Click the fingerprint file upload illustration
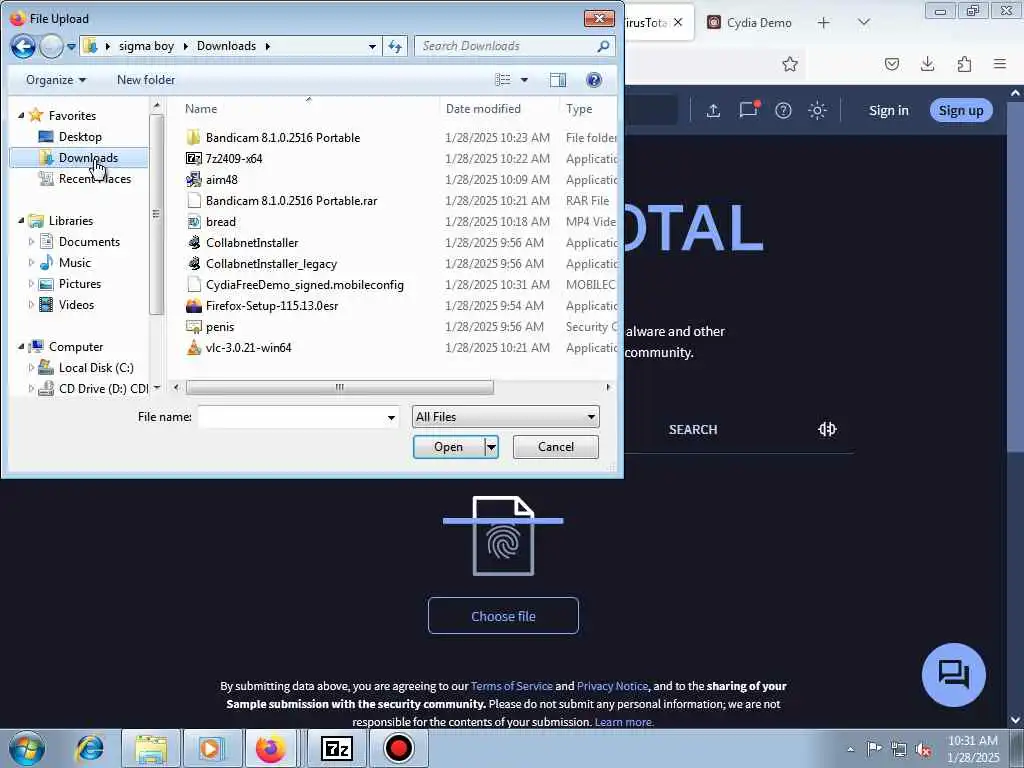1024x768 pixels. coord(503,536)
